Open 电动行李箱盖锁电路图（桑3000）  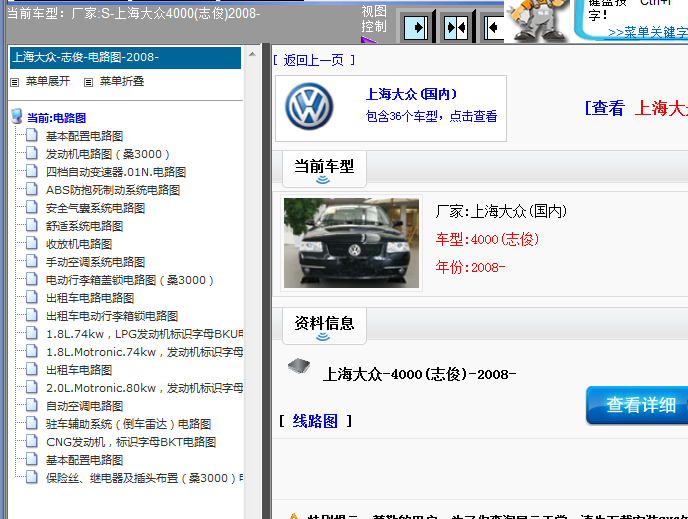[x=130, y=280]
